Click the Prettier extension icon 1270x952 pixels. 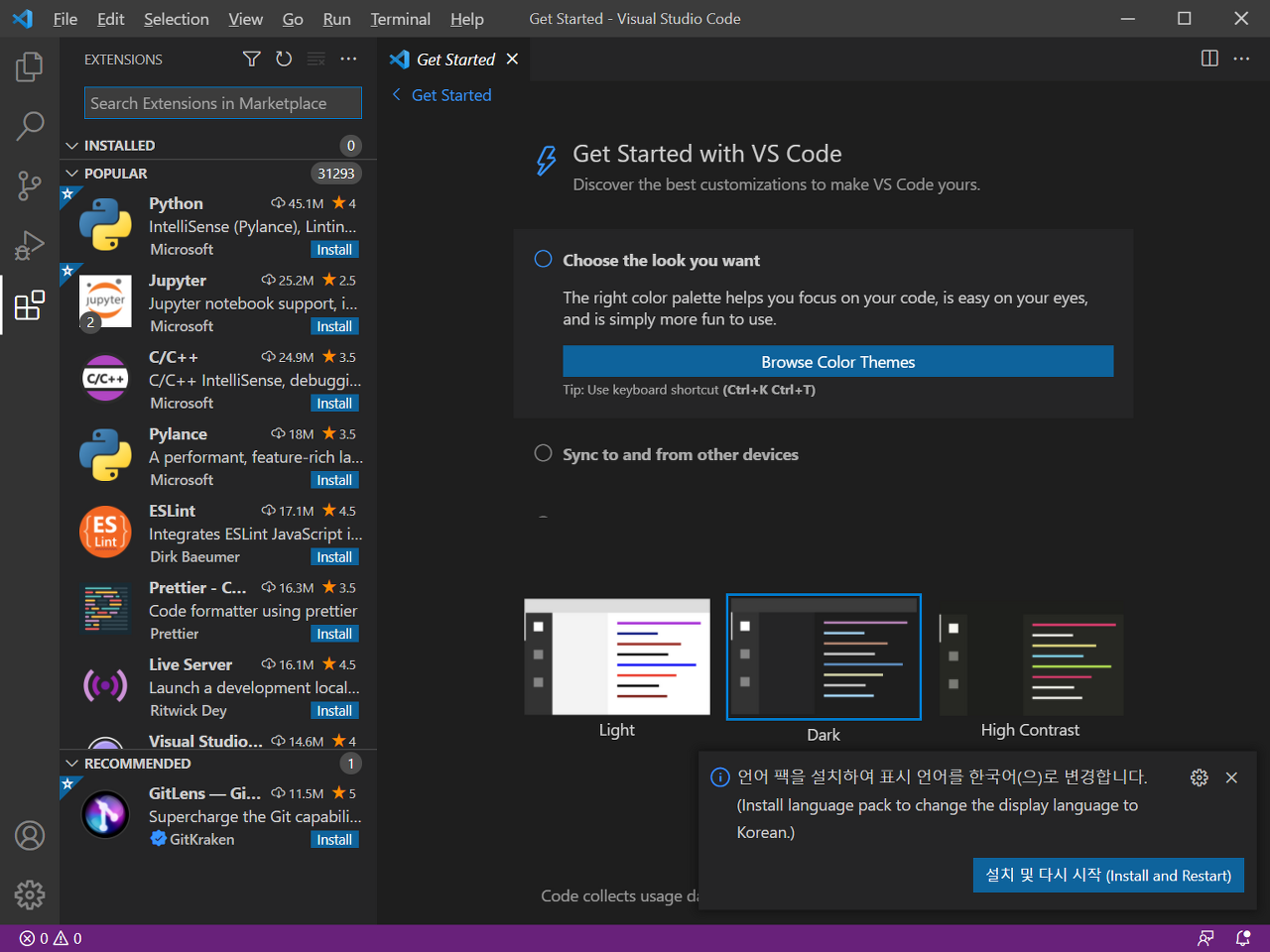click(x=105, y=609)
